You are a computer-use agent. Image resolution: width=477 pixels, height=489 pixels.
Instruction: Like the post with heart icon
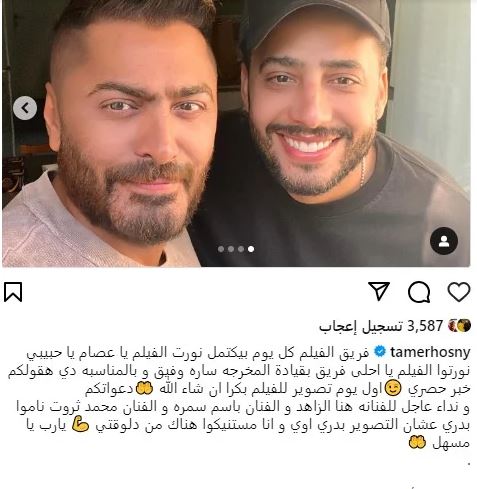[x=459, y=292]
